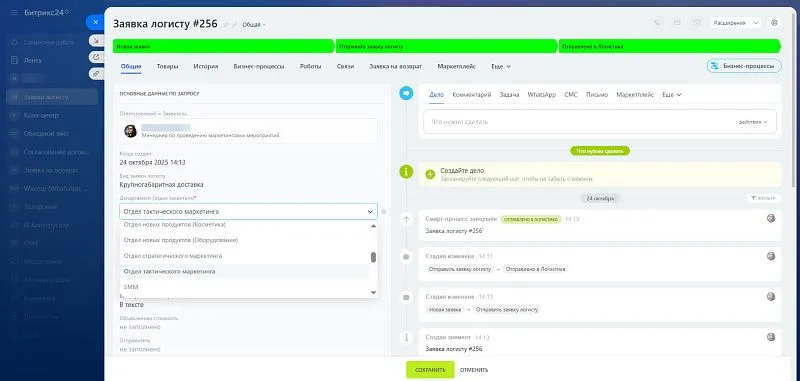Click the Сохранить button
The width and height of the screenshot is (800, 381).
[x=430, y=370]
